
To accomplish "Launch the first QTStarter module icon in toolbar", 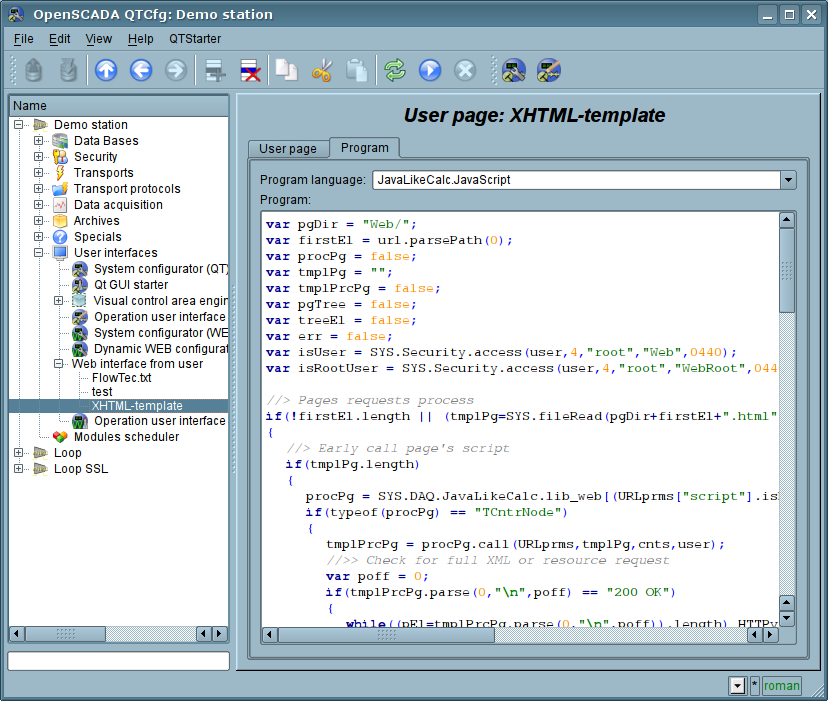I will 514,70.
